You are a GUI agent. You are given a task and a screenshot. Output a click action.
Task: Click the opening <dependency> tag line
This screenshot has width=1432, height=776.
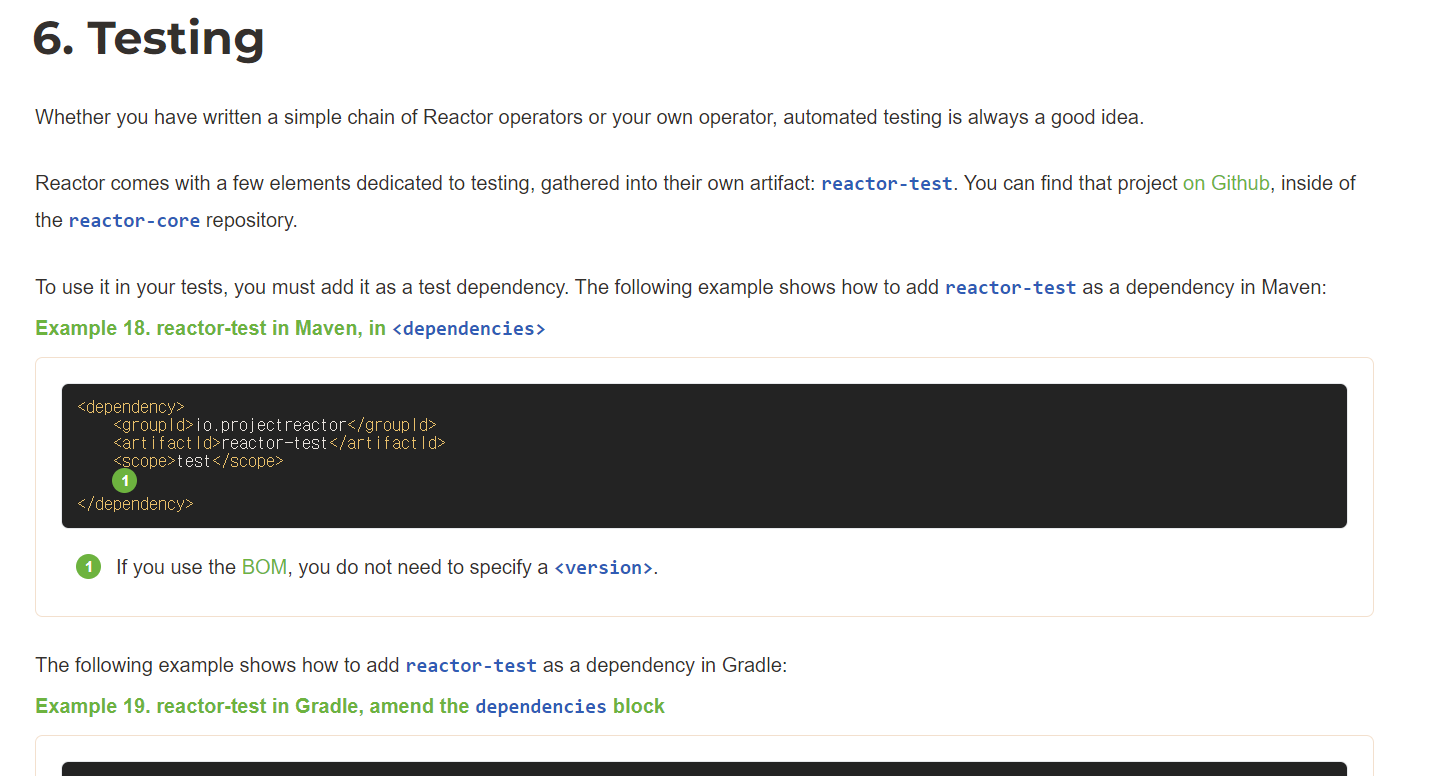click(x=131, y=407)
